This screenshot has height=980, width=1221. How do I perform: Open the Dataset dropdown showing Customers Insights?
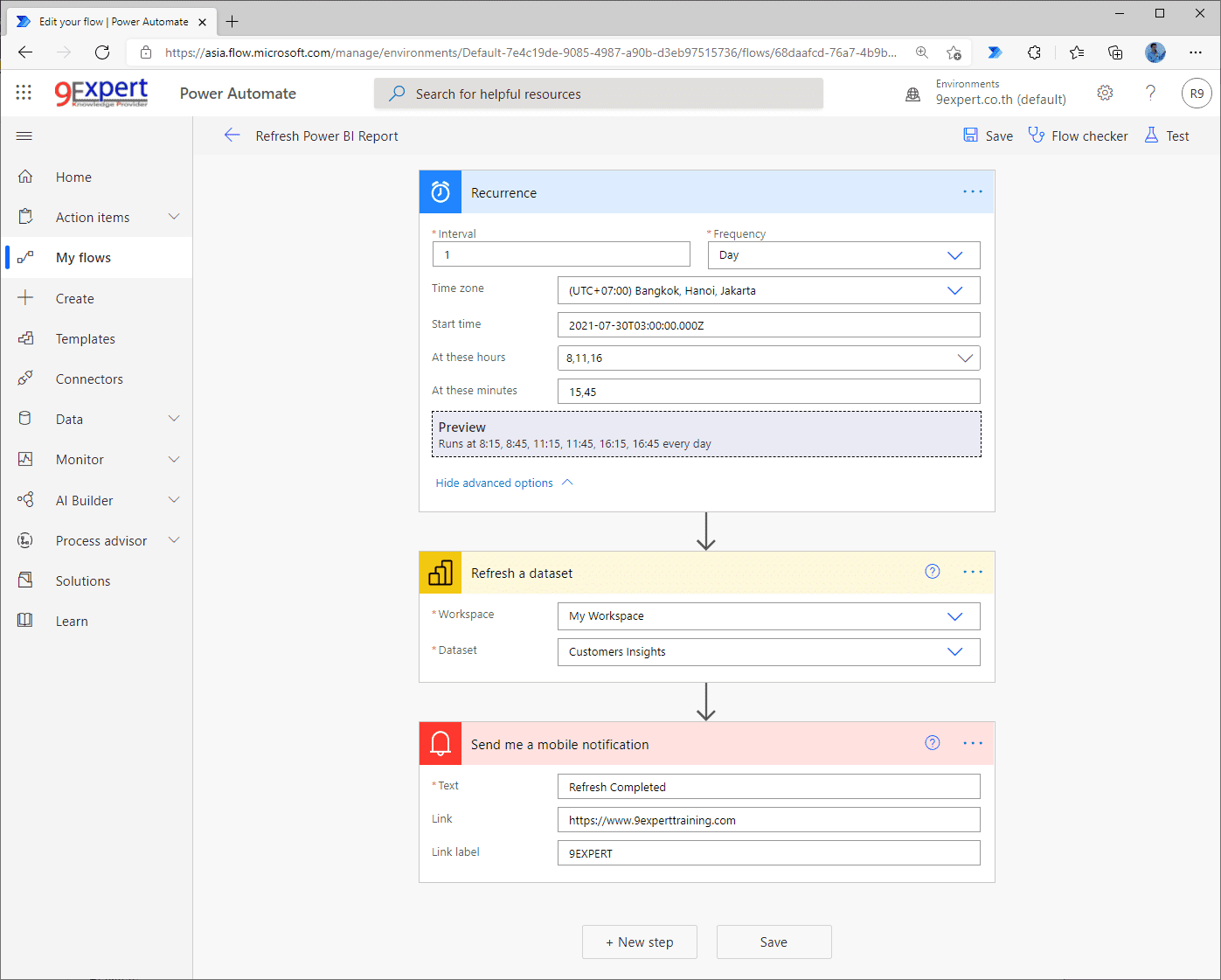pyautogui.click(x=955, y=651)
